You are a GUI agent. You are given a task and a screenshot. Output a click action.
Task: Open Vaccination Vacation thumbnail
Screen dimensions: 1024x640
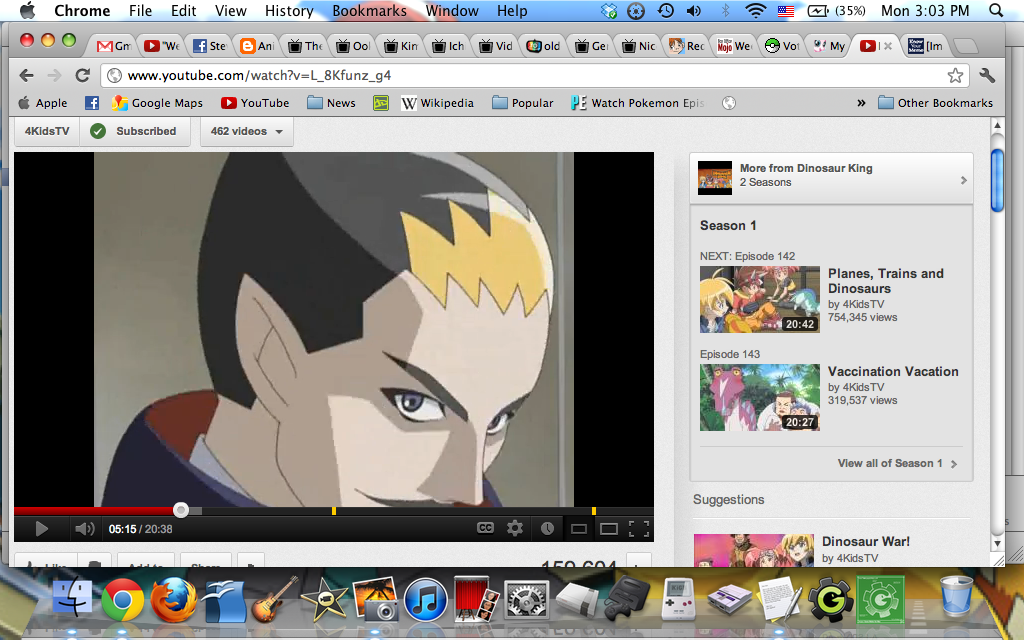tap(760, 397)
